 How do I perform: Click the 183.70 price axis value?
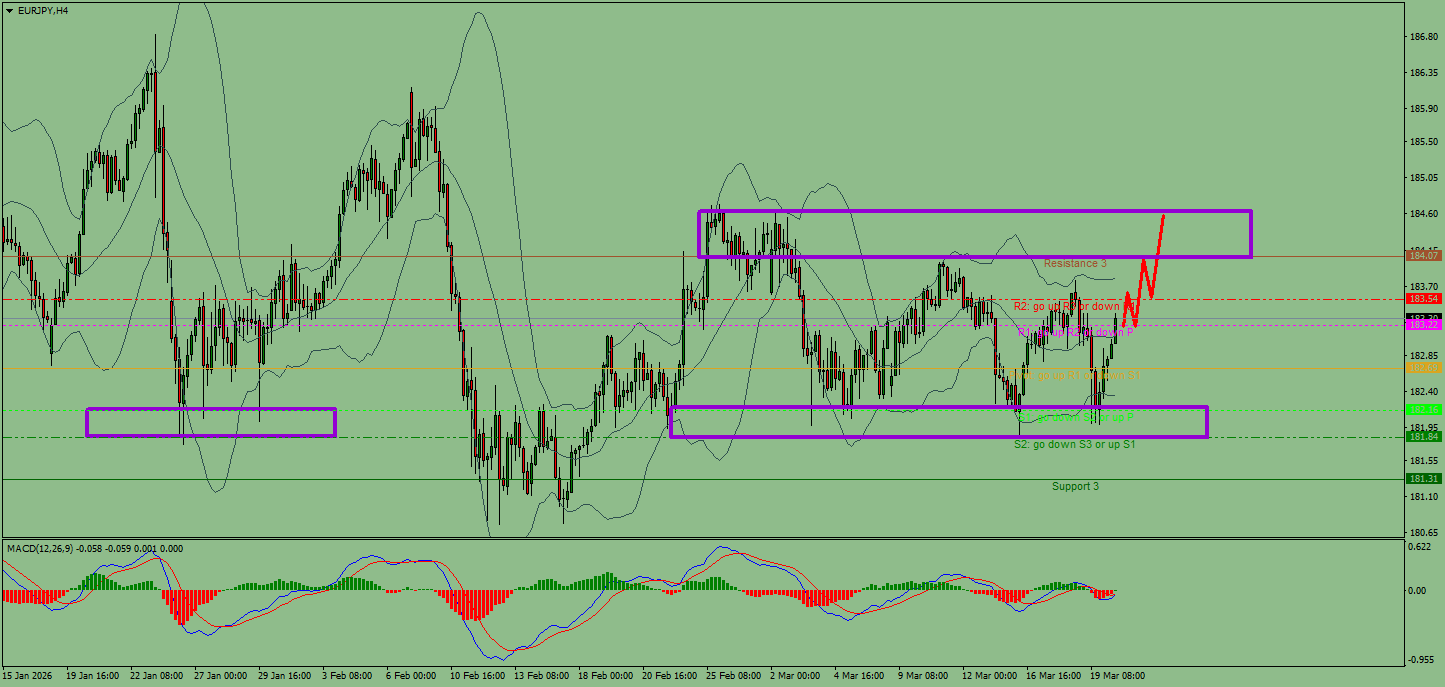1422,286
